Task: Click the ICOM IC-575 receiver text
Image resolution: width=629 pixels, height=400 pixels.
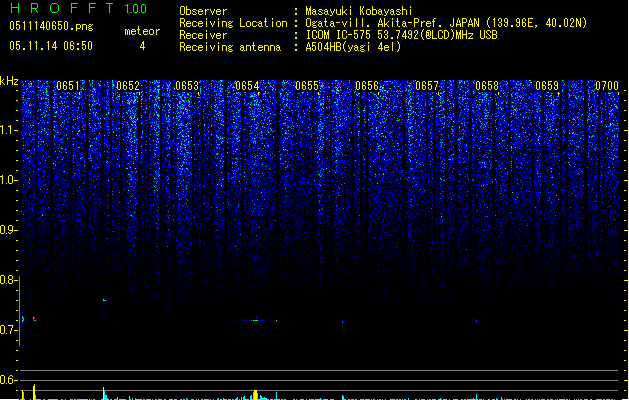Action: tap(401, 35)
